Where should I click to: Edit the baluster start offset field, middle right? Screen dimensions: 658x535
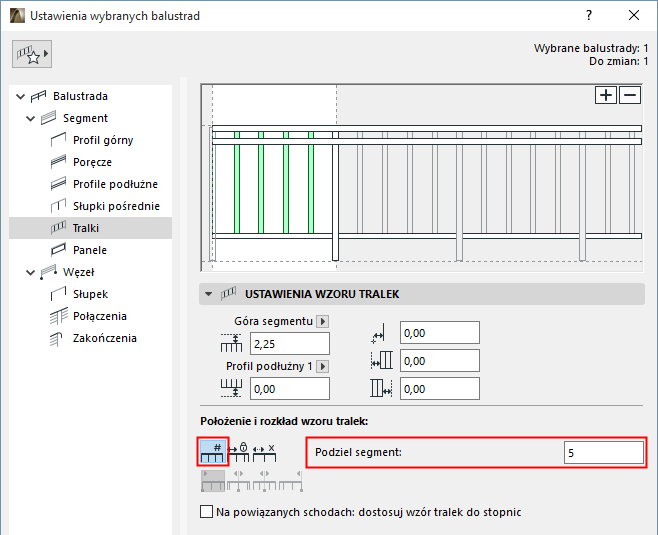pos(439,361)
